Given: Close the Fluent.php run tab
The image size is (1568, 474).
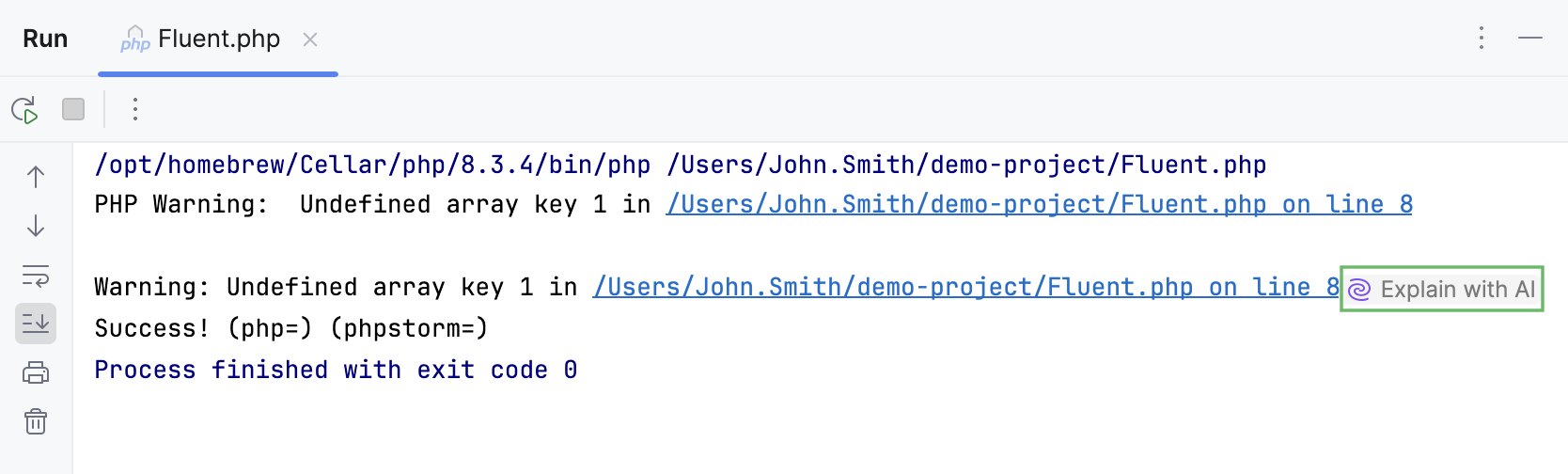Looking at the screenshot, I should point(310,39).
